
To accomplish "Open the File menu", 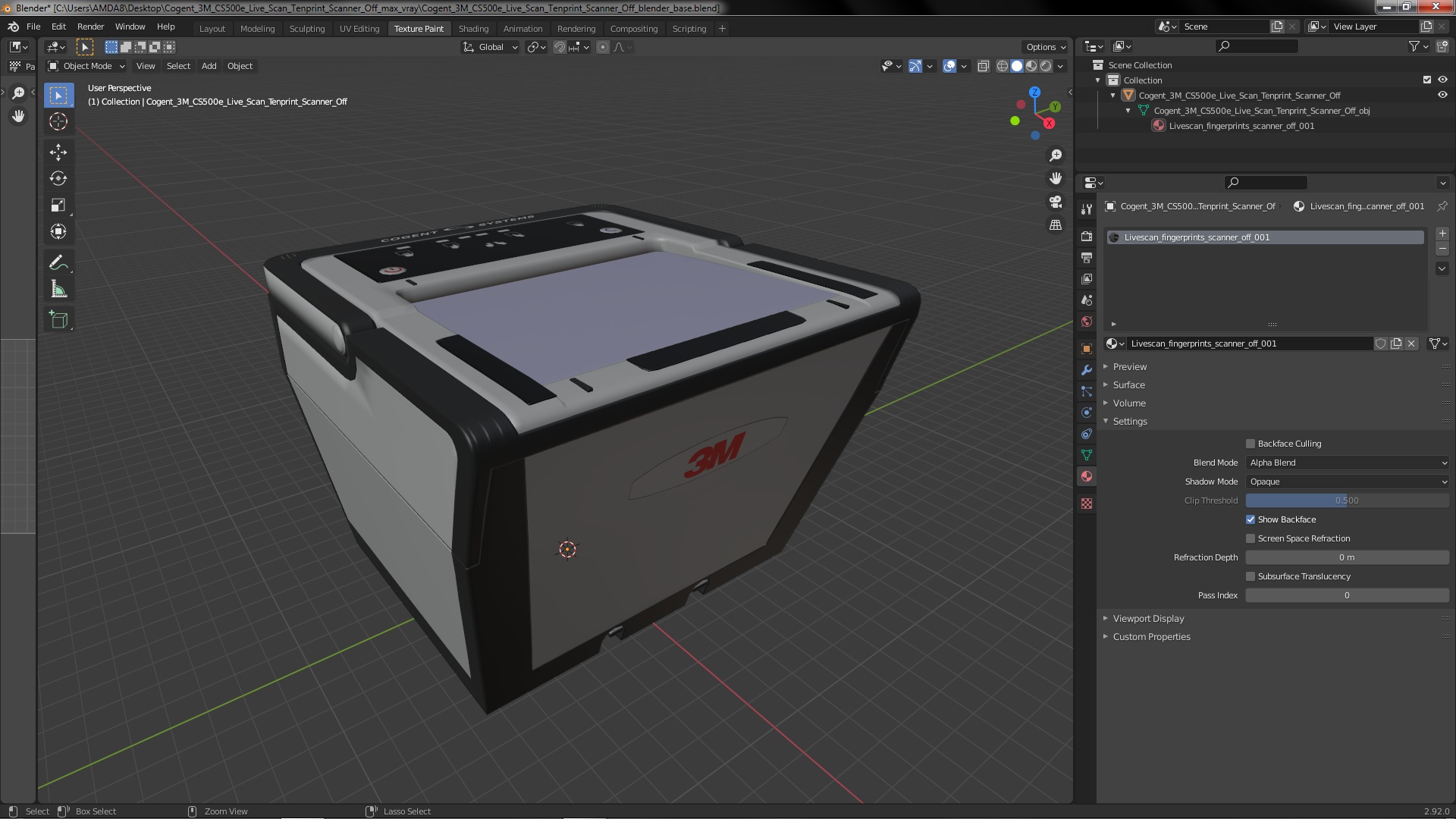I will click(33, 27).
